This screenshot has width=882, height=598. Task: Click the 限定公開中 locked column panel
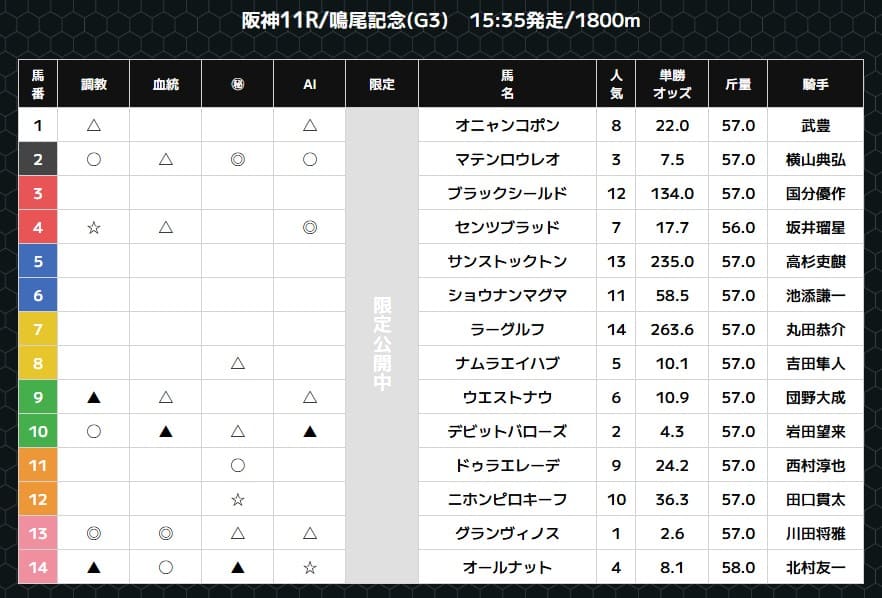[x=382, y=345]
